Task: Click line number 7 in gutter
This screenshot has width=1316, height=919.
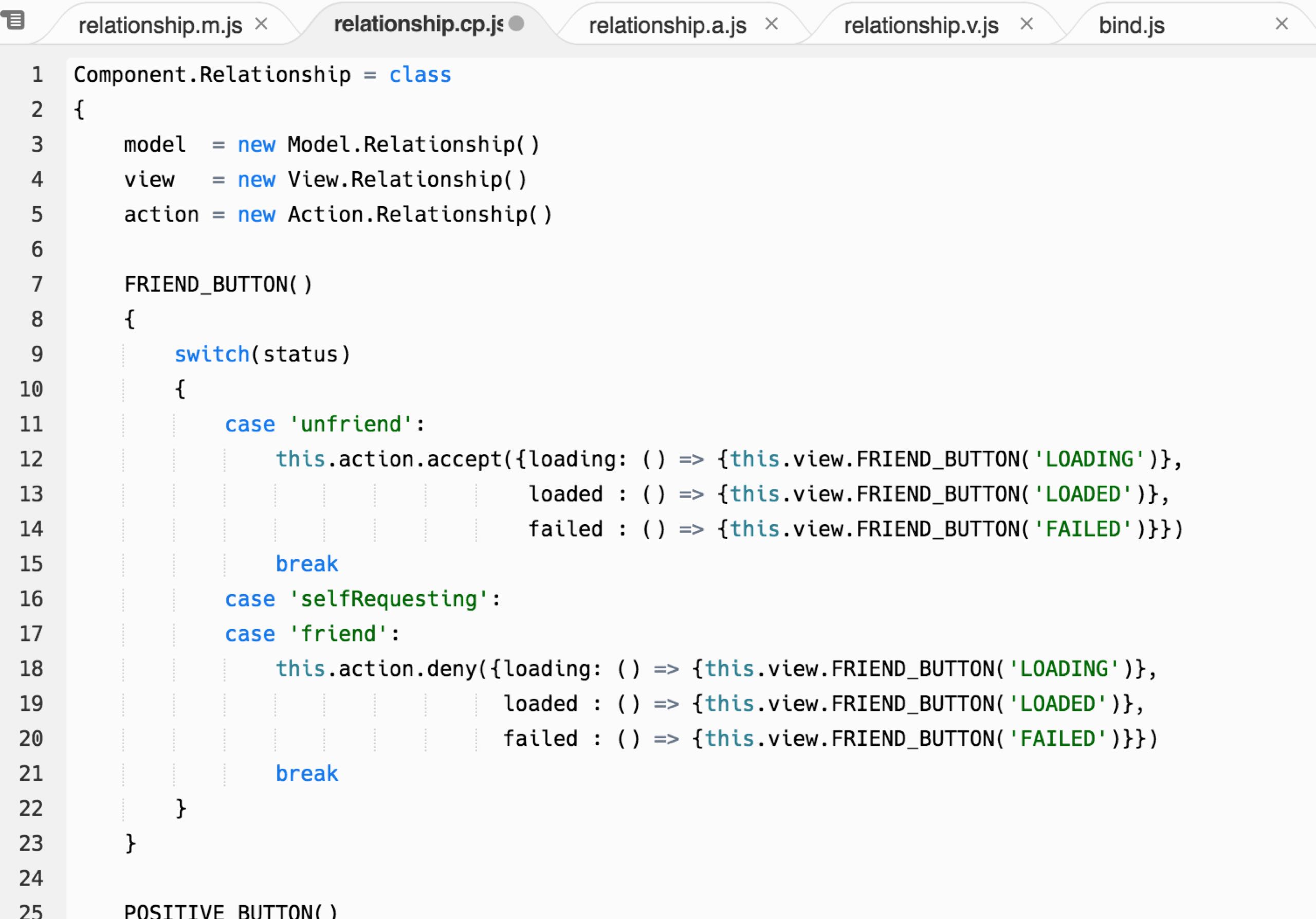Action: pyautogui.click(x=36, y=284)
